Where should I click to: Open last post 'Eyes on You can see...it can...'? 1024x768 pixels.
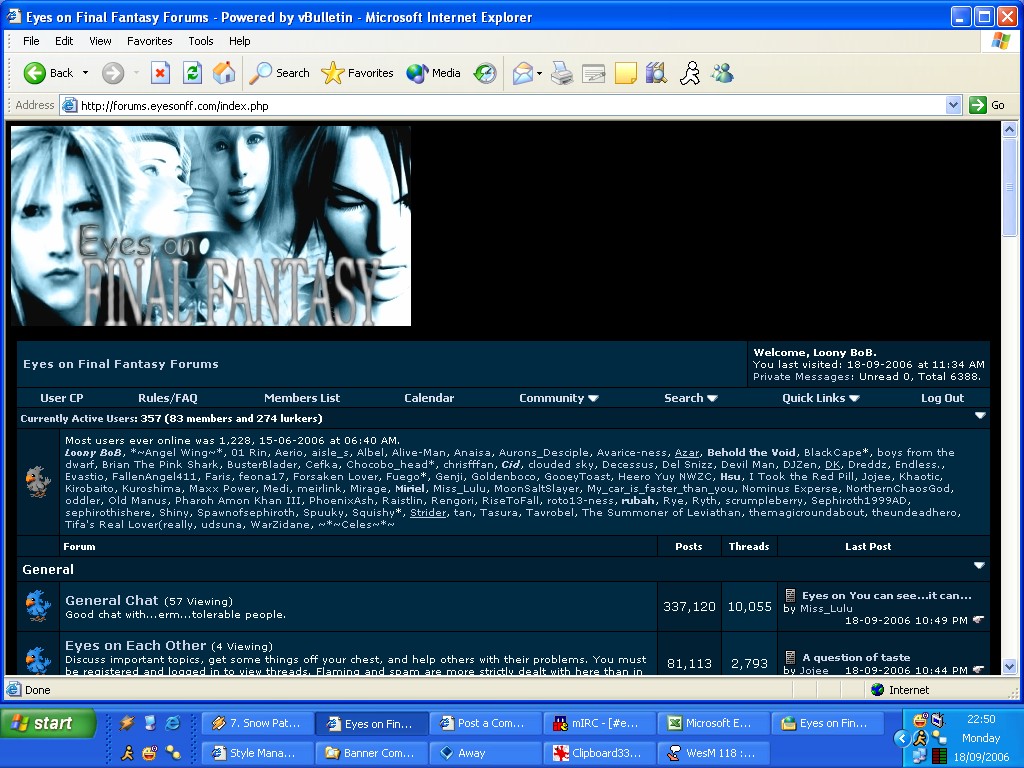click(x=887, y=596)
